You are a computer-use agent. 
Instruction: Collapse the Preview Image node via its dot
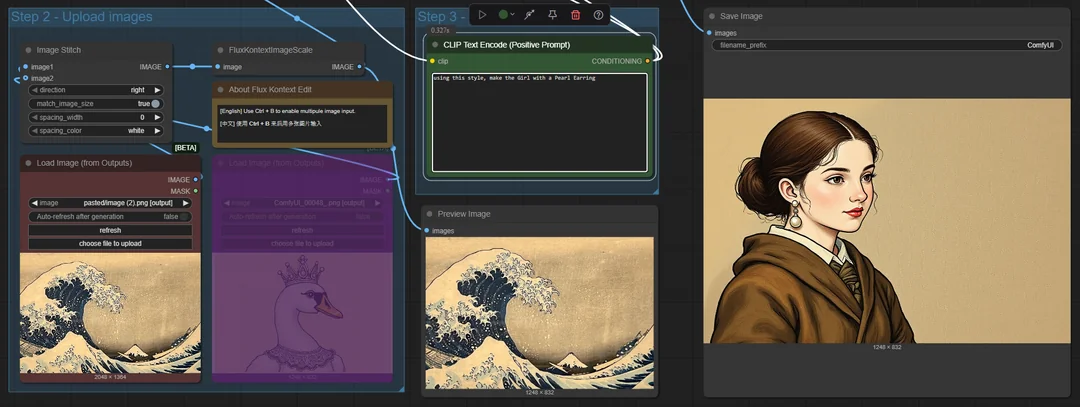tap(430, 214)
